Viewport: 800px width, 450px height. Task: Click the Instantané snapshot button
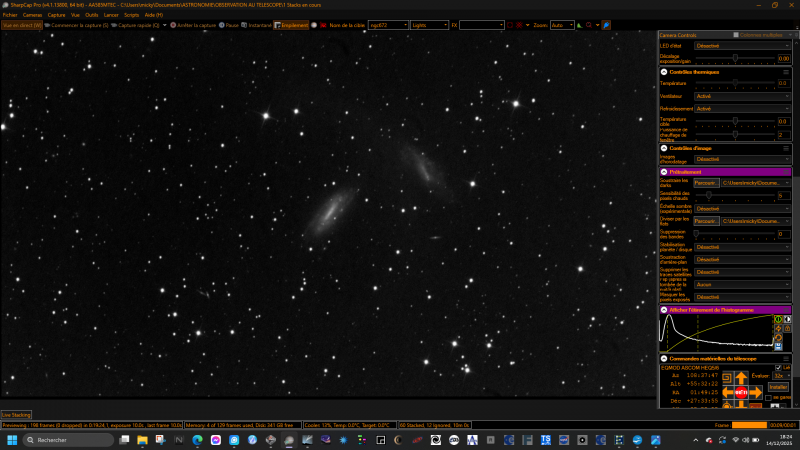tap(256, 25)
